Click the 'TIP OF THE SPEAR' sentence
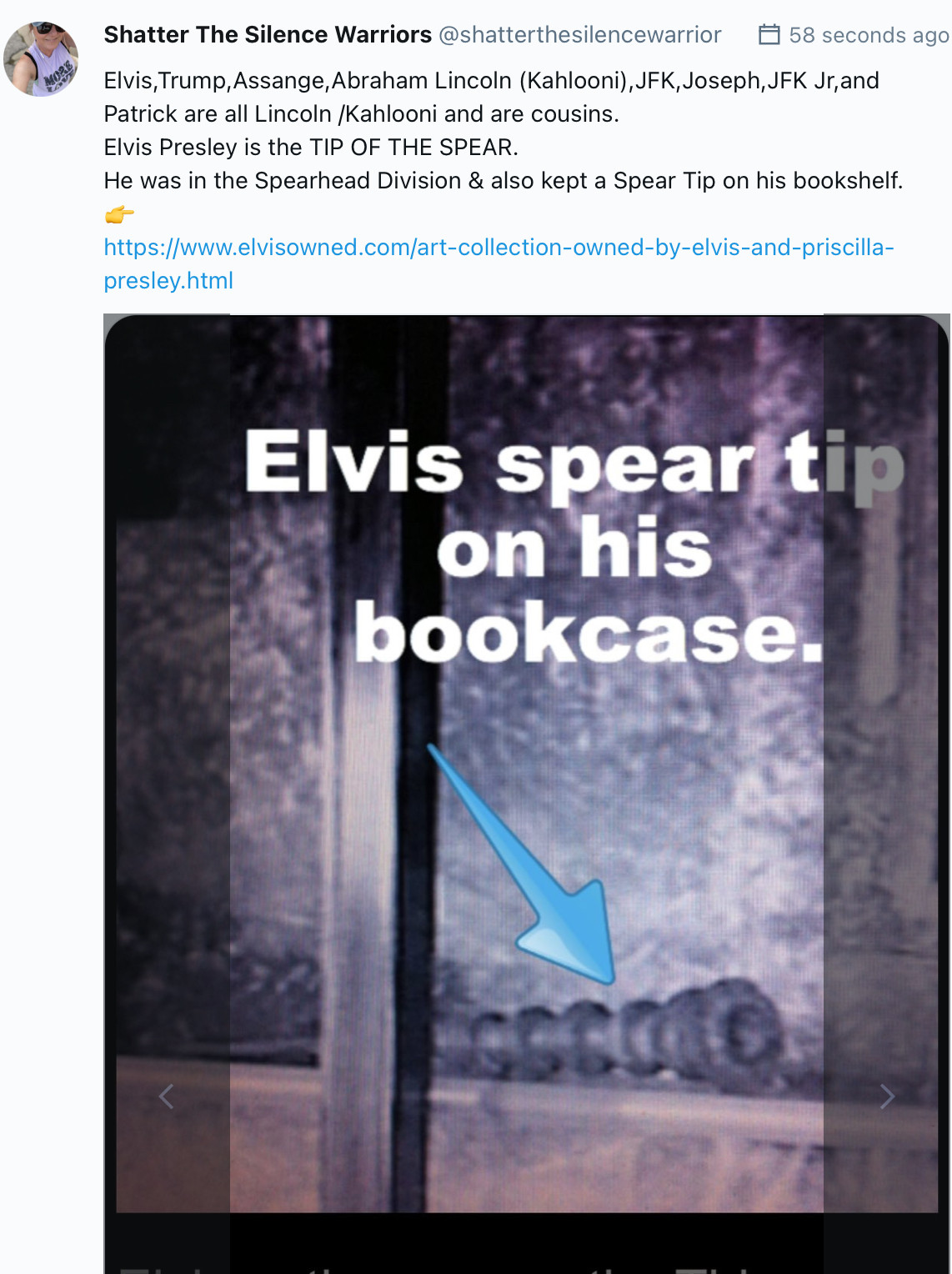The image size is (952, 1274). click(311, 148)
